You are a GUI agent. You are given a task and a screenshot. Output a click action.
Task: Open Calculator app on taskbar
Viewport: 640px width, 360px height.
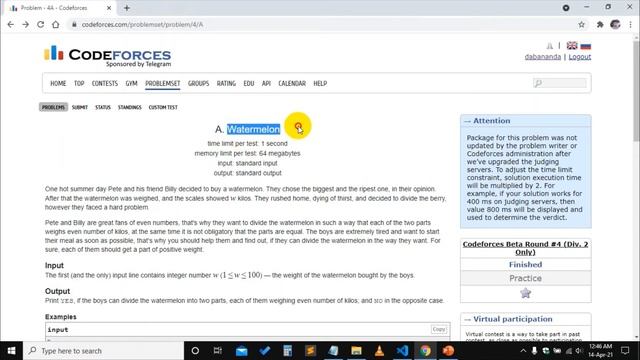click(x=287, y=351)
